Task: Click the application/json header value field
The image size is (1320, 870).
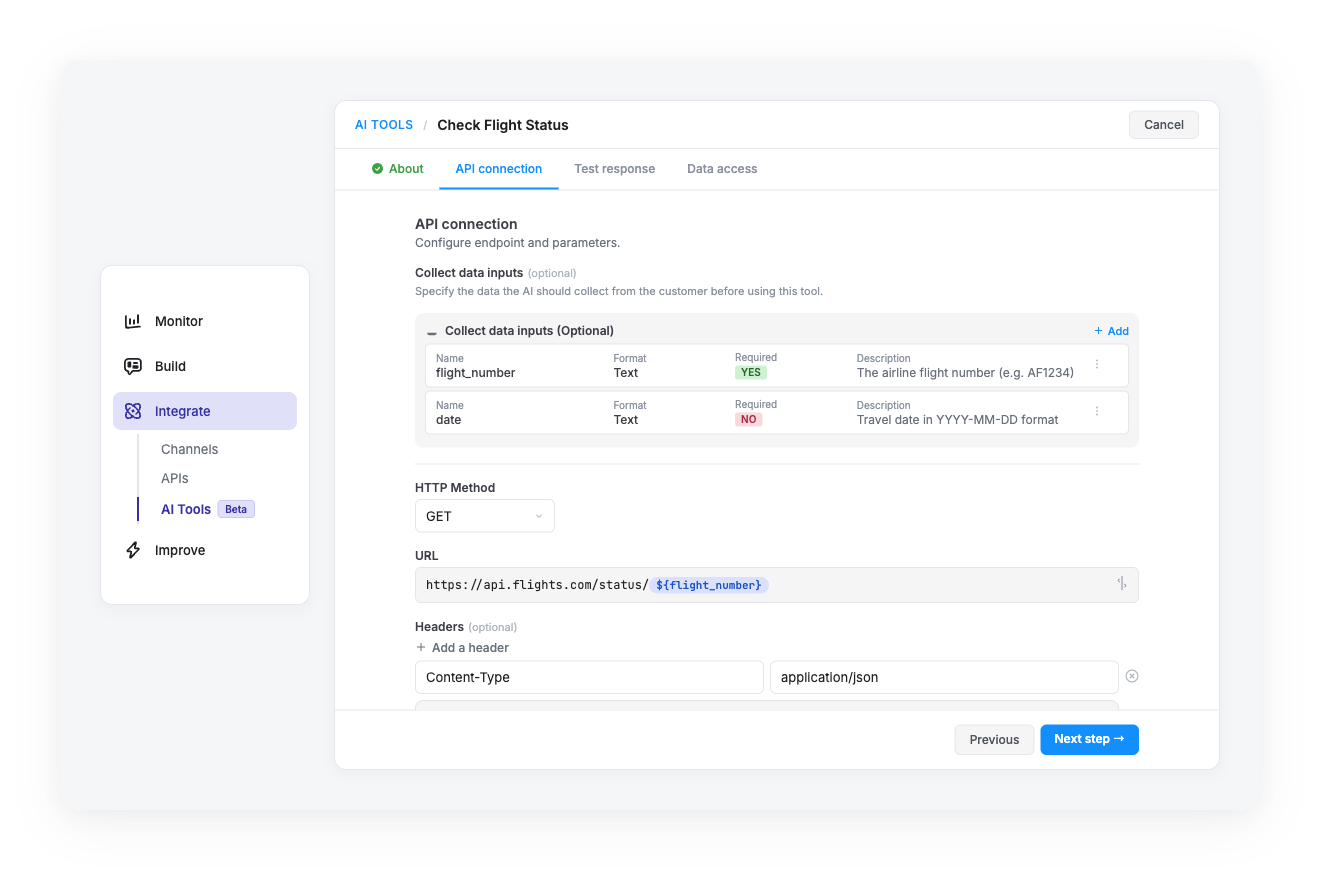Action: (943, 677)
